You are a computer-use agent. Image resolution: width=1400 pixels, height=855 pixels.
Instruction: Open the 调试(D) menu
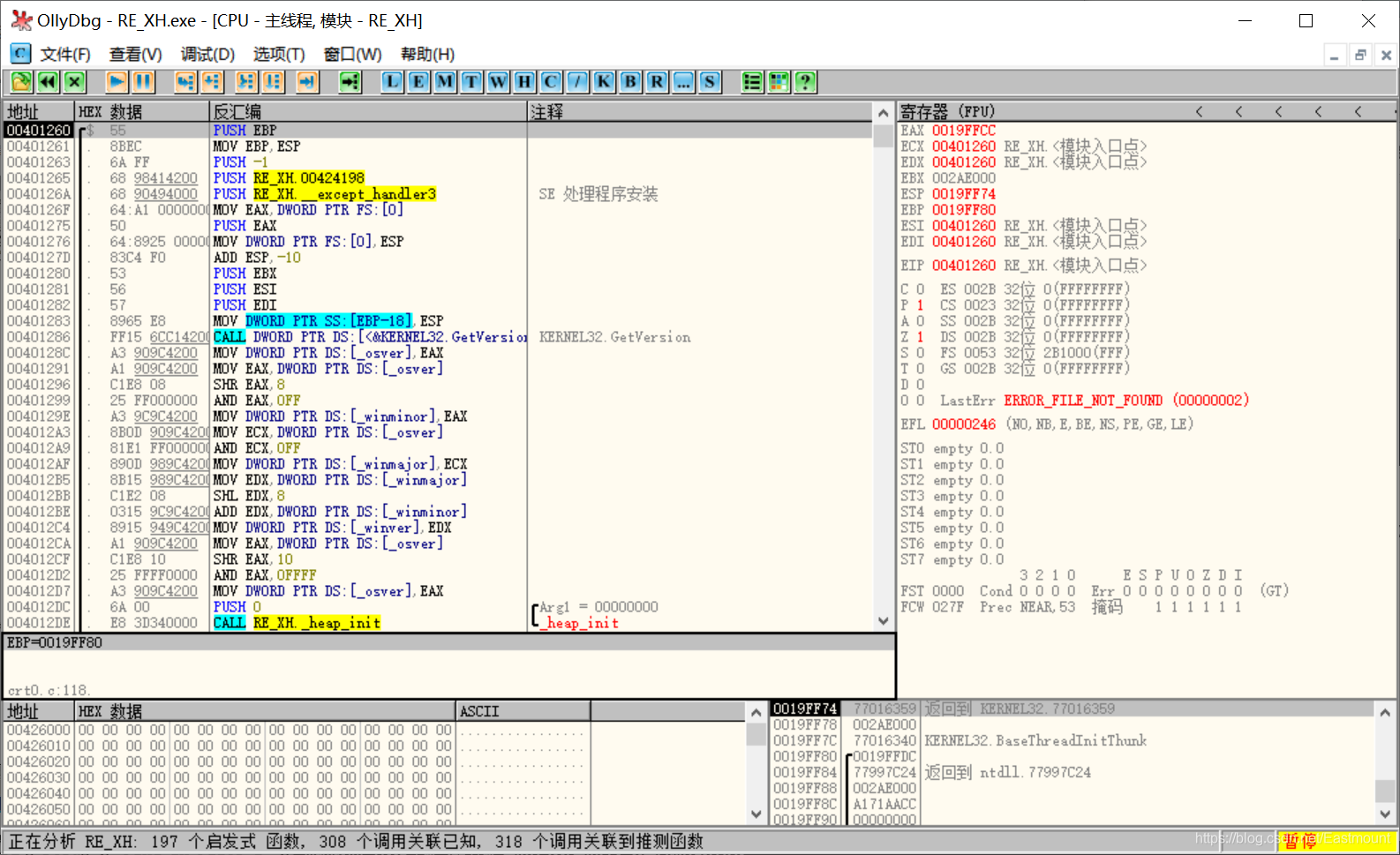tap(207, 54)
